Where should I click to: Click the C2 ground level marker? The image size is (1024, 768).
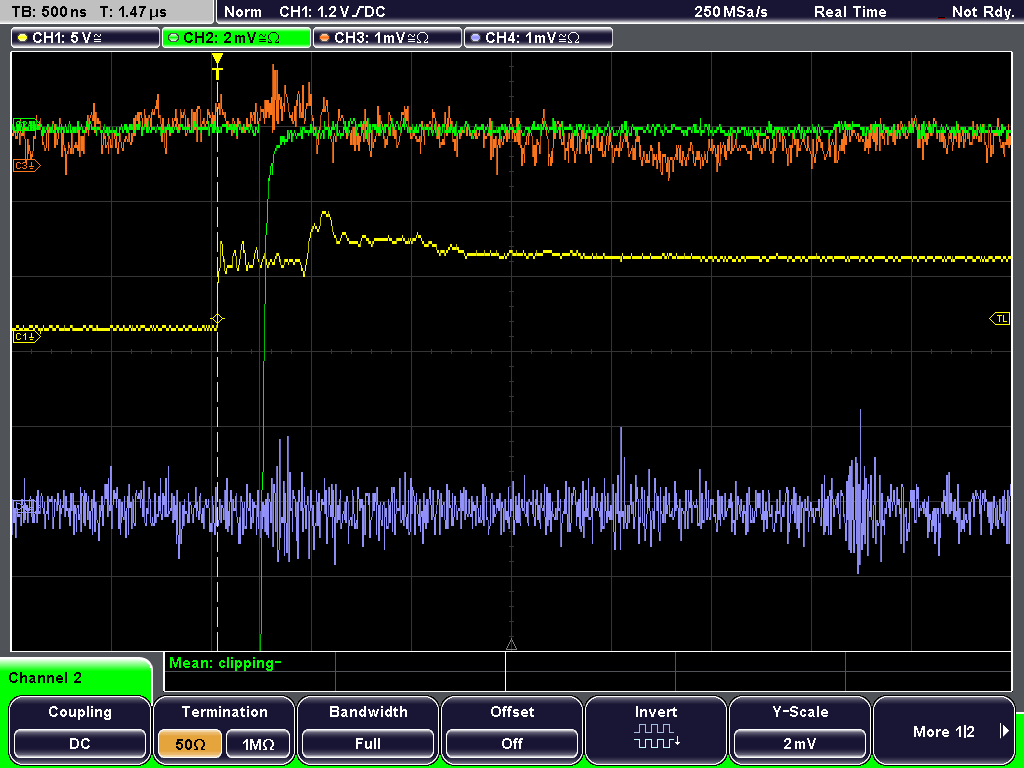tap(25, 125)
